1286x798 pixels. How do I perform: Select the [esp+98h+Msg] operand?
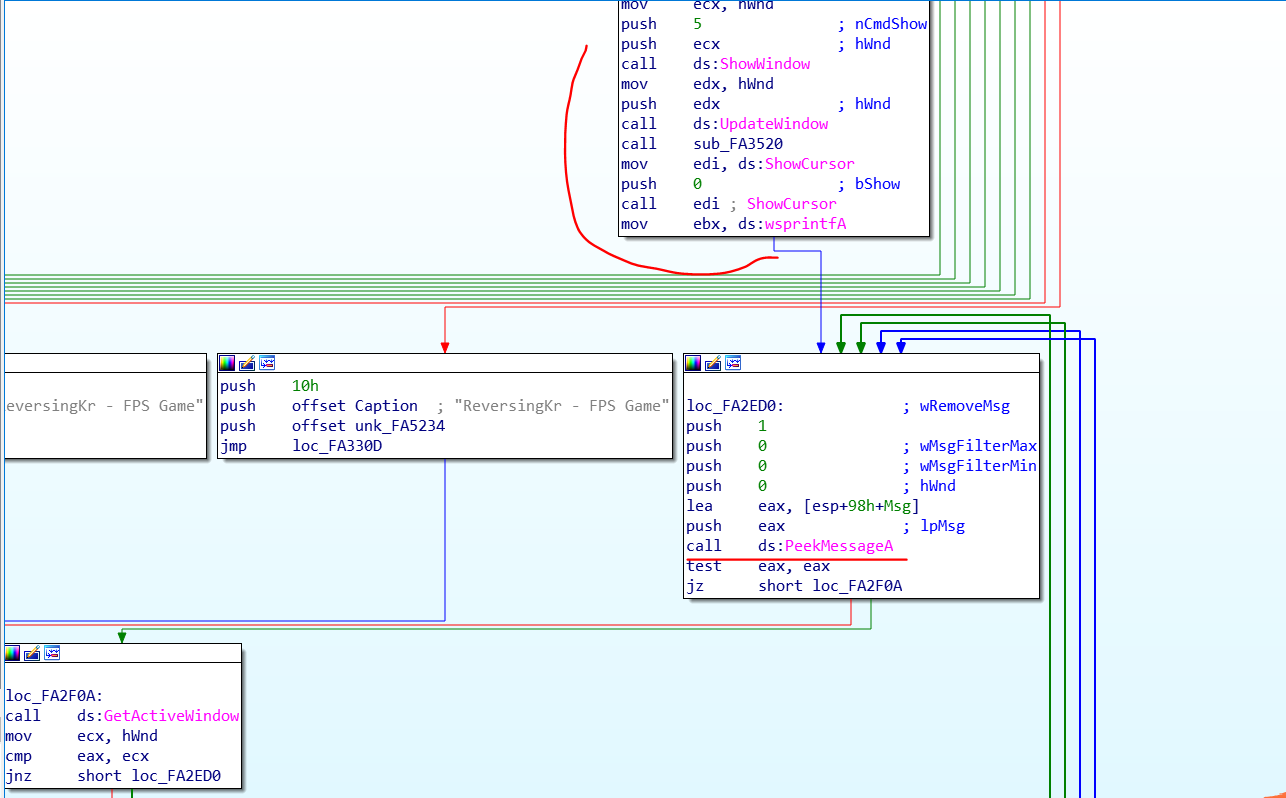click(x=861, y=506)
